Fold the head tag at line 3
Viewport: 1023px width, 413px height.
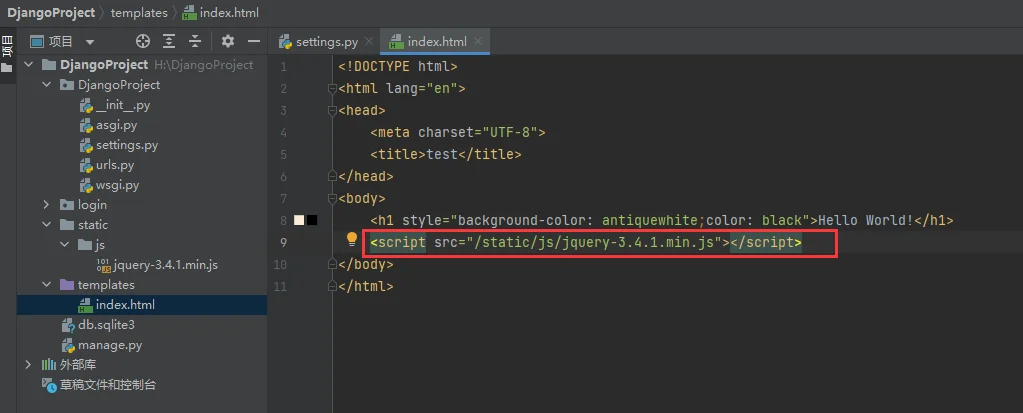pos(333,110)
